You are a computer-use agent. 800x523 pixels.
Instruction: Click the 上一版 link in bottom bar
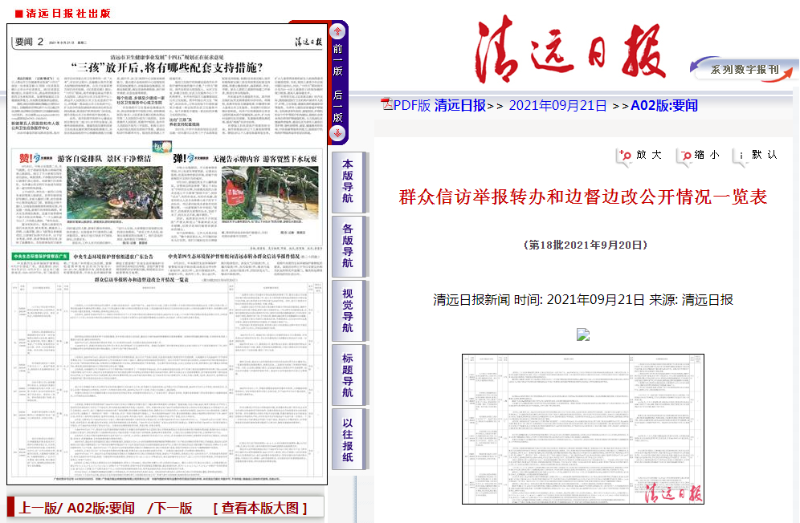point(40,508)
